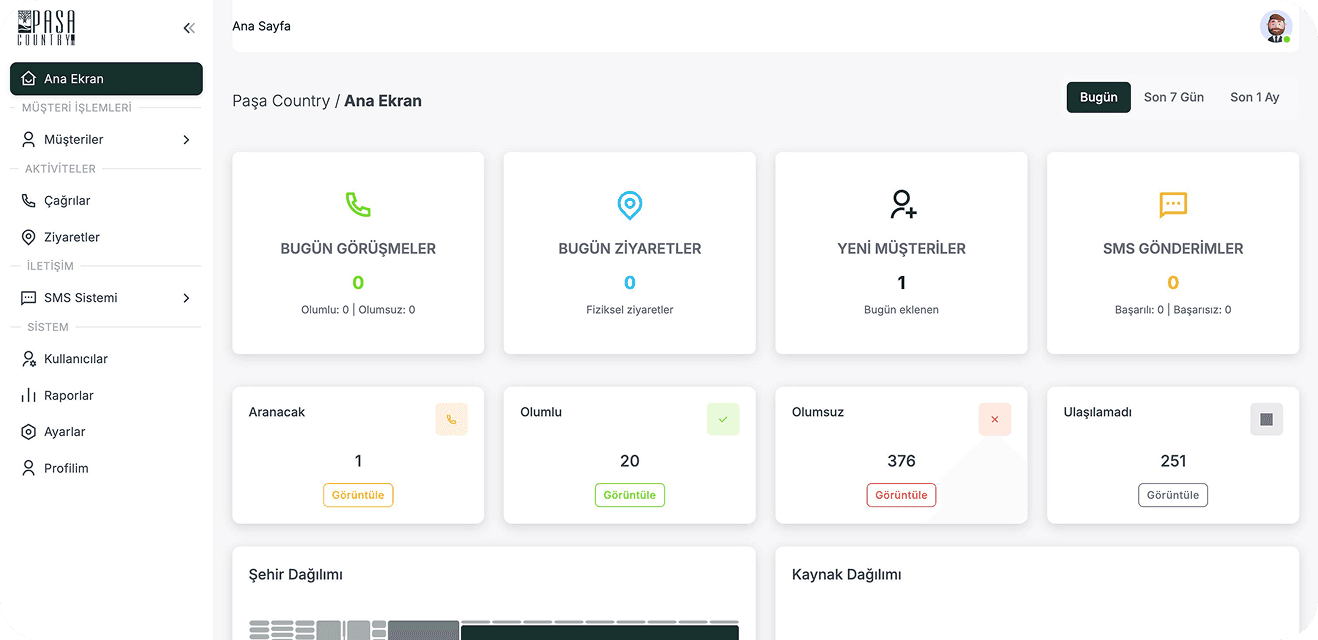Open Görüntüle under Ulaşılamadı count
This screenshot has height=640, width=1318.
1172,494
